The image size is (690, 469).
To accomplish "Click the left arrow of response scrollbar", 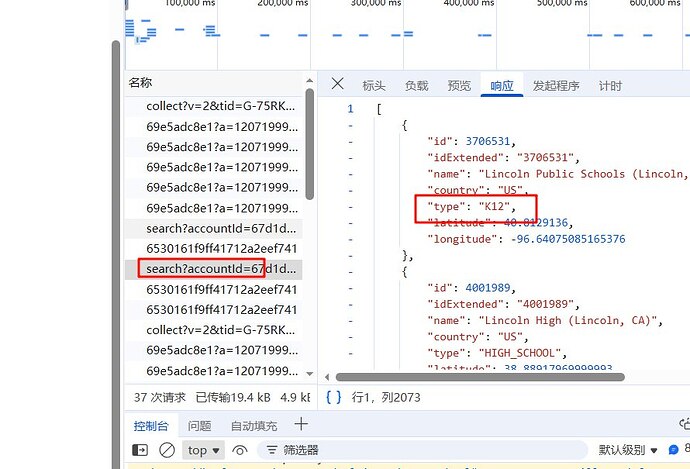I will coord(327,377).
